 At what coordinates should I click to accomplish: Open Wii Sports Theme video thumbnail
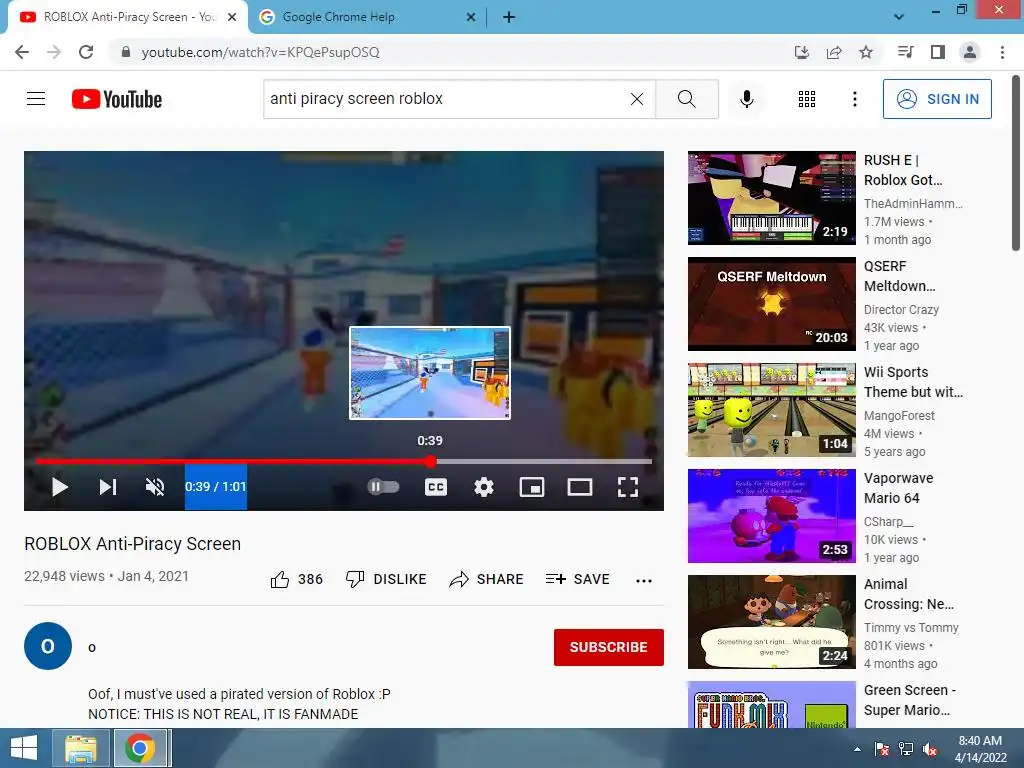point(771,409)
